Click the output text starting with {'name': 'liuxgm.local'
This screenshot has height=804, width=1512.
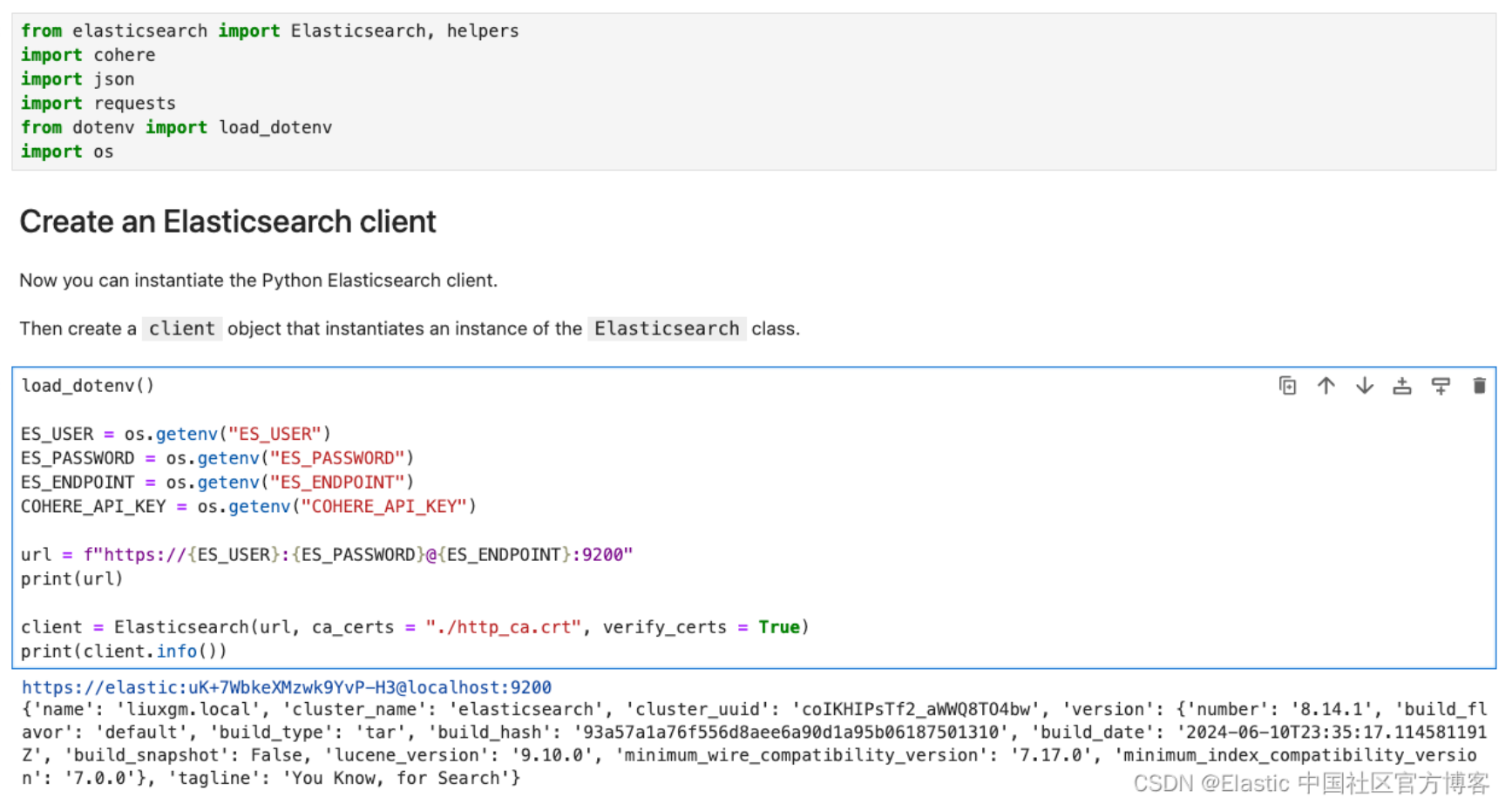pyautogui.click(x=755, y=710)
